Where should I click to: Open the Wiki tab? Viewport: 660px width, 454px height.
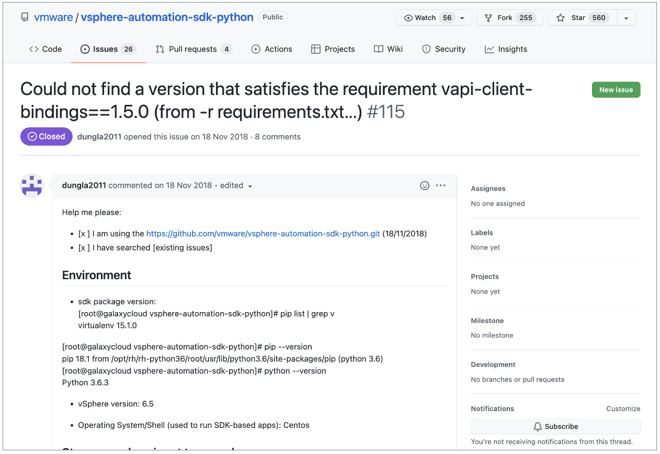389,49
